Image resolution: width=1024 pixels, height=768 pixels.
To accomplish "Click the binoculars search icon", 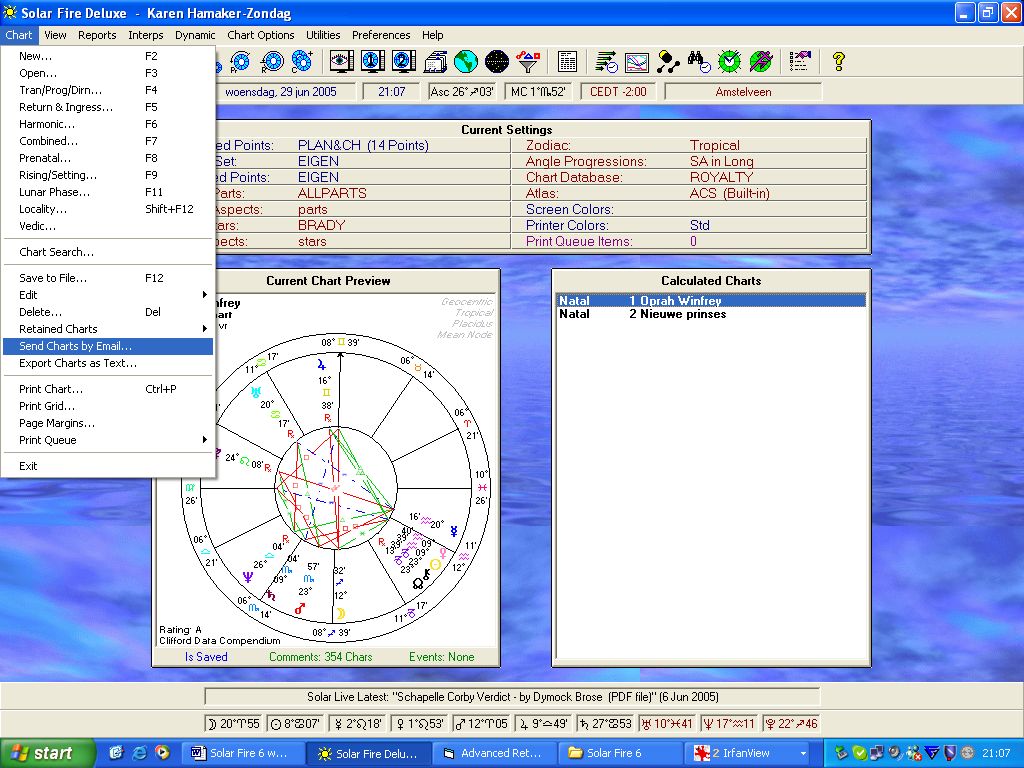I will (x=699, y=62).
